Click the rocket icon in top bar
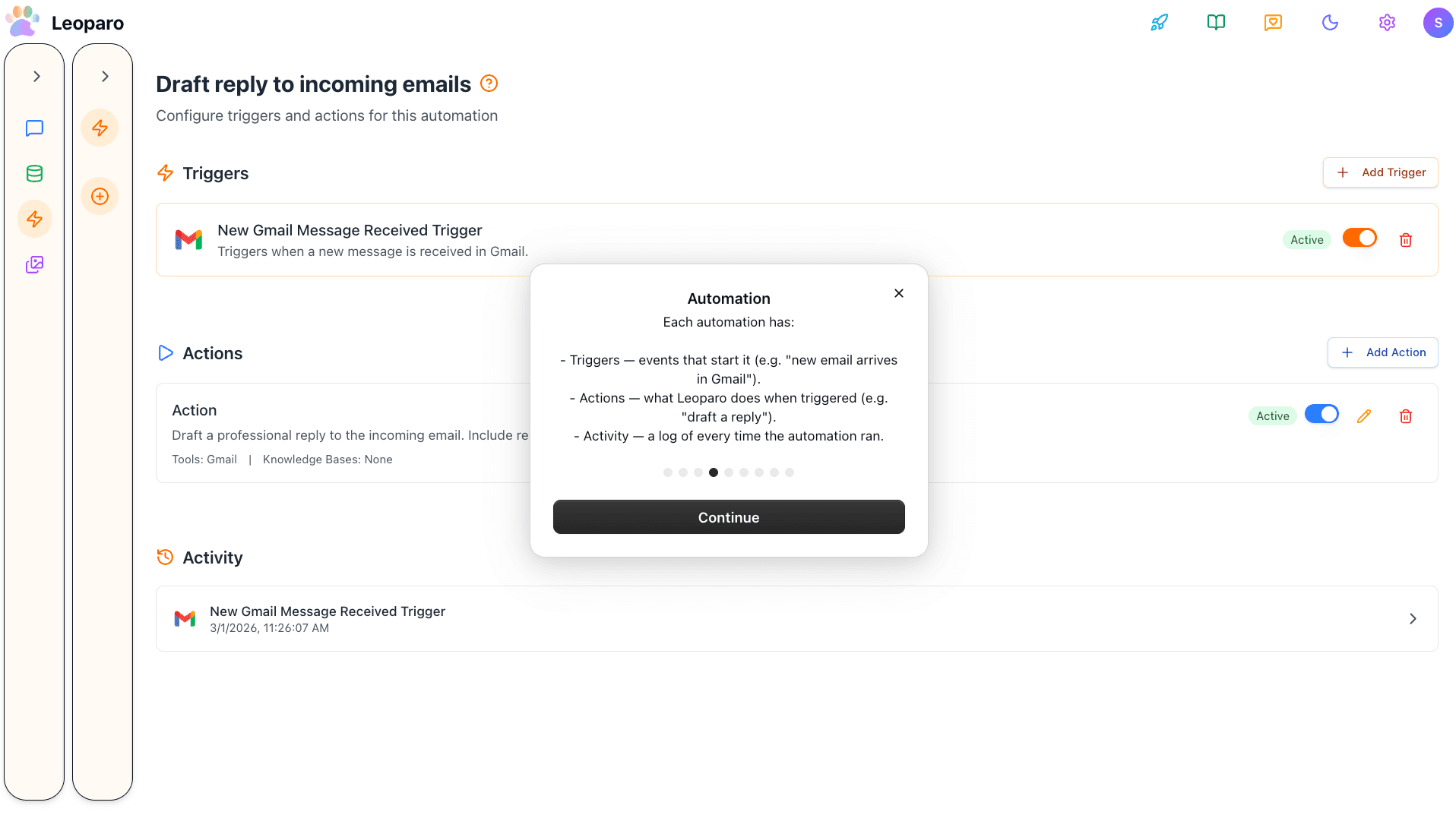 [x=1159, y=23]
